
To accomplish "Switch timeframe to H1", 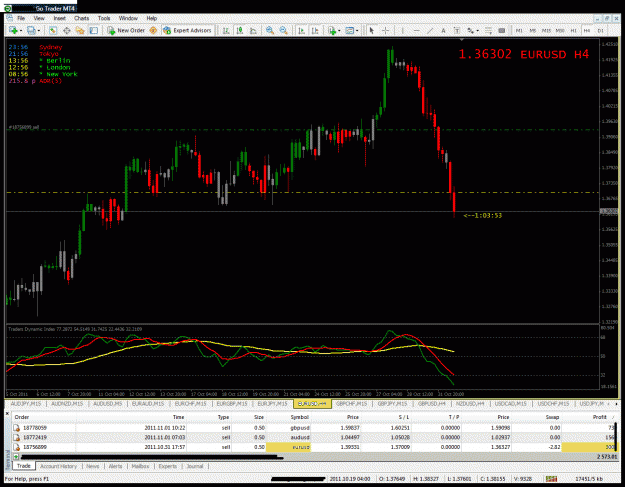I will pyautogui.click(x=573, y=30).
